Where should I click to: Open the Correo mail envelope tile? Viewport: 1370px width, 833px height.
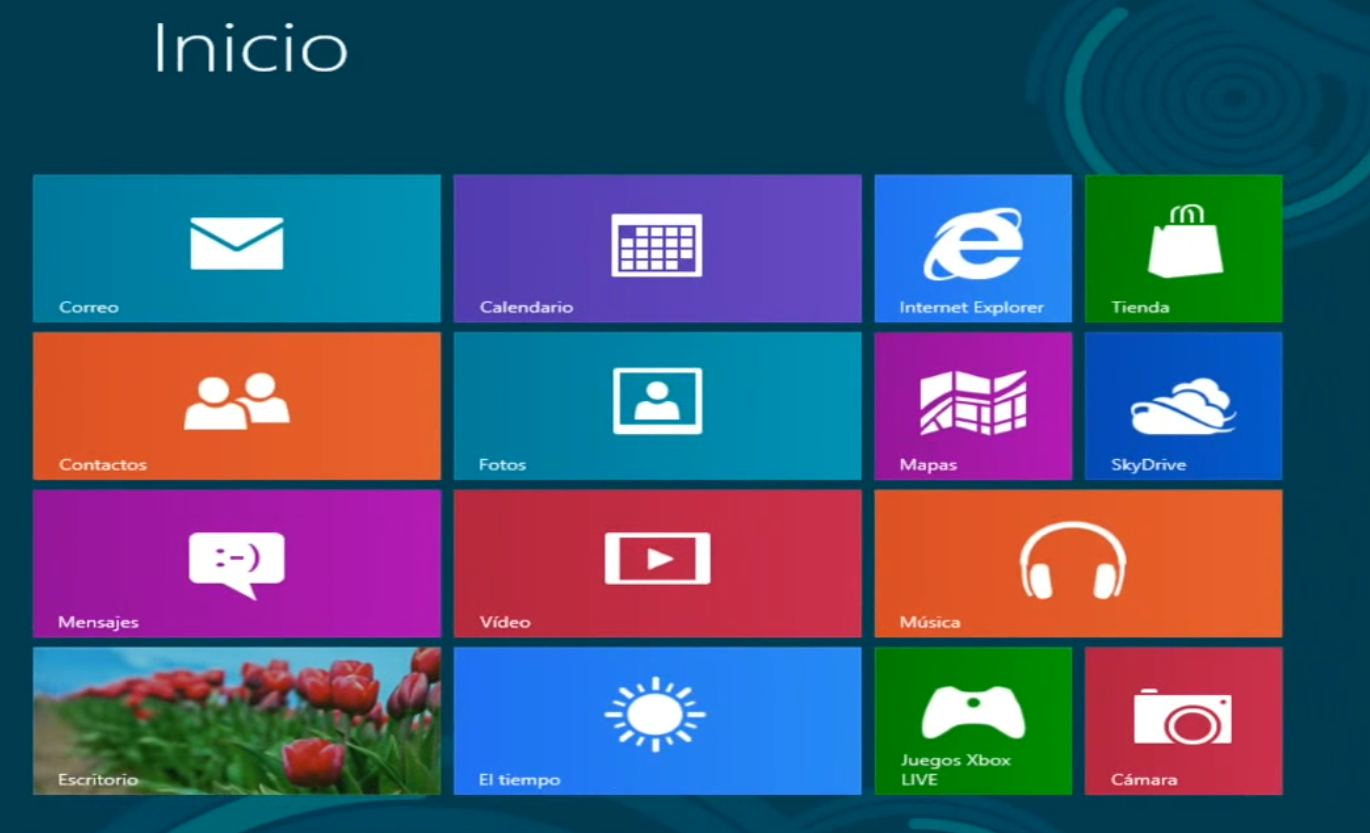(x=237, y=249)
